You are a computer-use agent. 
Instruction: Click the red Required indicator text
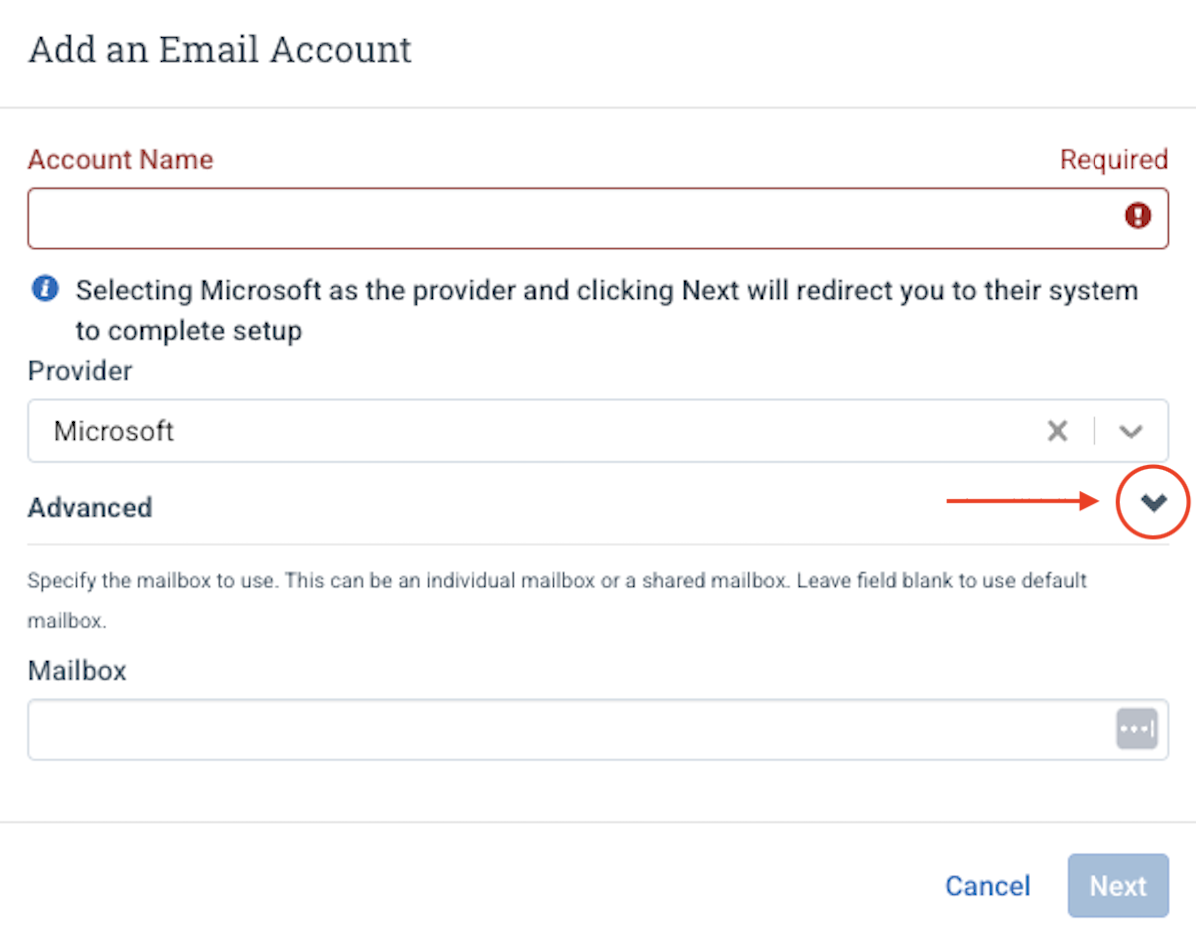1114,159
